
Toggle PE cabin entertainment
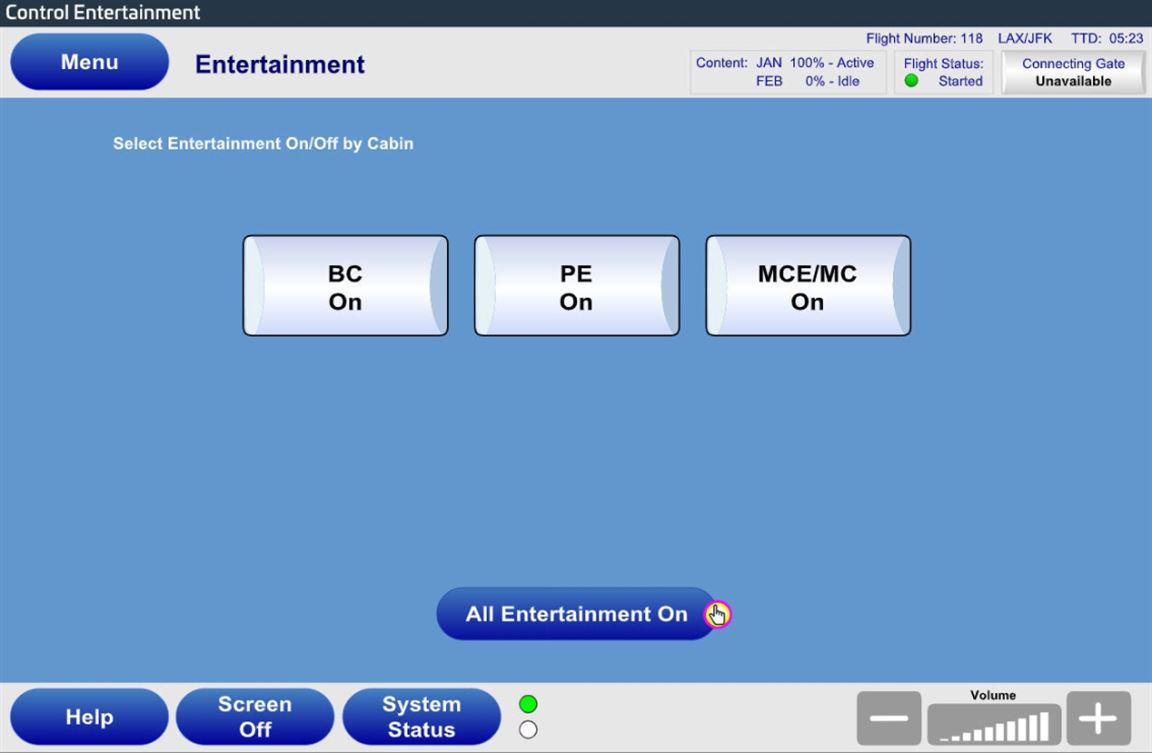[x=576, y=286]
